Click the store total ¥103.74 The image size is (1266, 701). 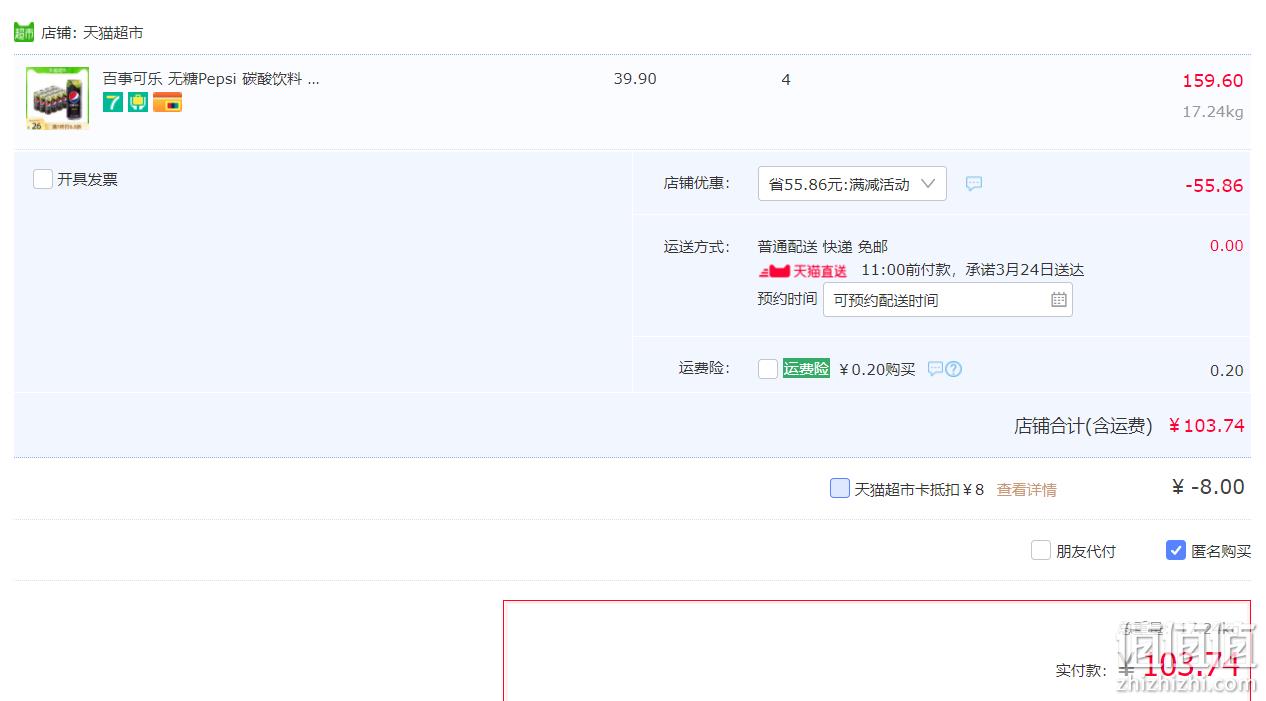[x=1207, y=426]
